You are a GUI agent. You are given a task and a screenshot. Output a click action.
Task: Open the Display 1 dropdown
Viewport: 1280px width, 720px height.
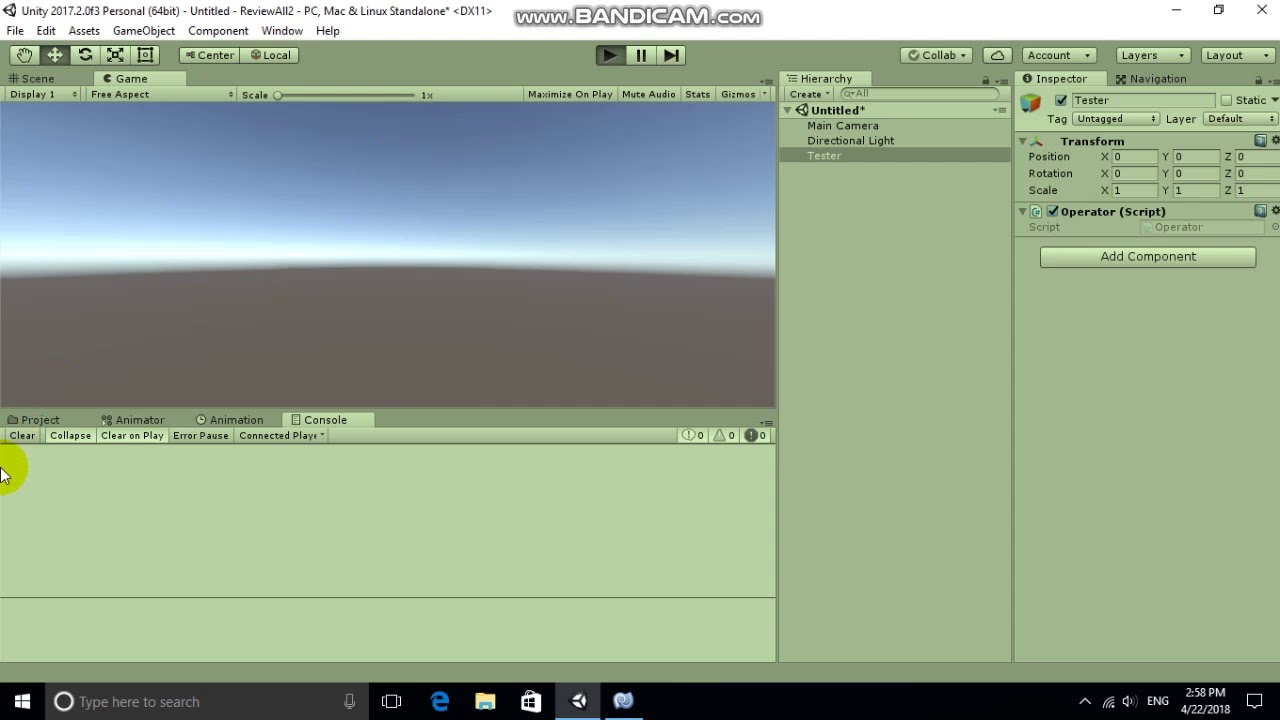click(43, 94)
